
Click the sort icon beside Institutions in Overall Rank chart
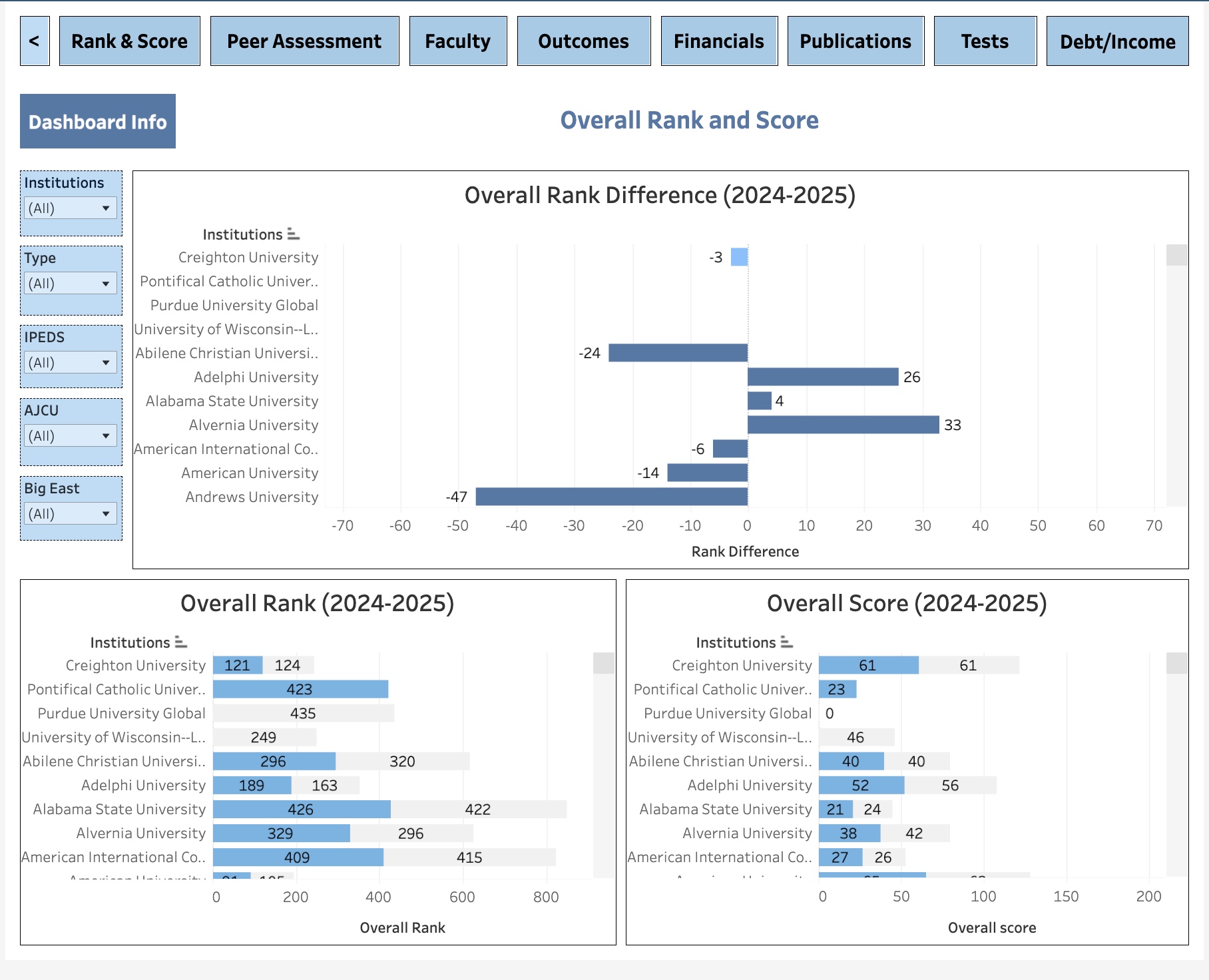(180, 642)
